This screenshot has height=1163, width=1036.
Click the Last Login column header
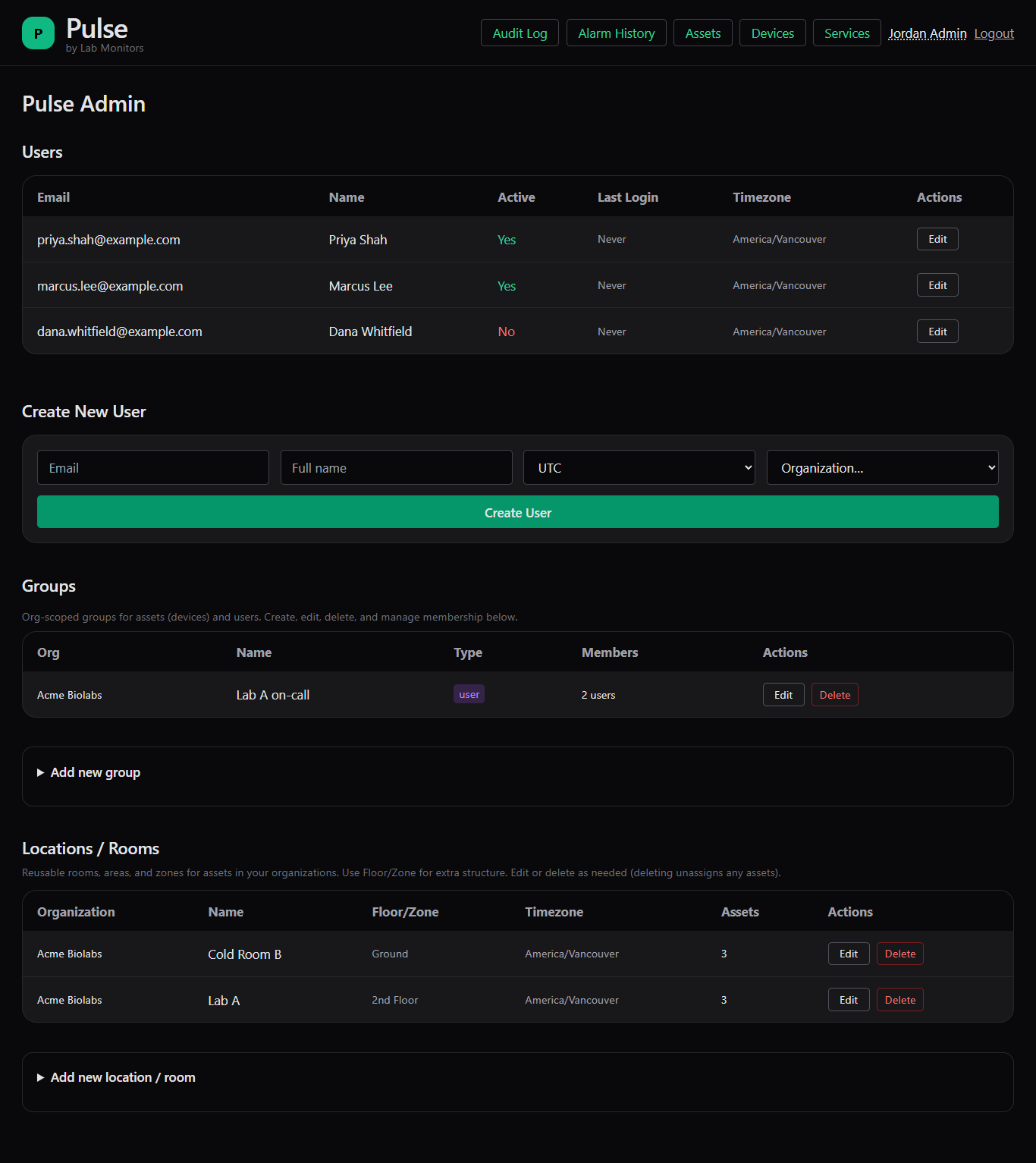[x=628, y=197]
